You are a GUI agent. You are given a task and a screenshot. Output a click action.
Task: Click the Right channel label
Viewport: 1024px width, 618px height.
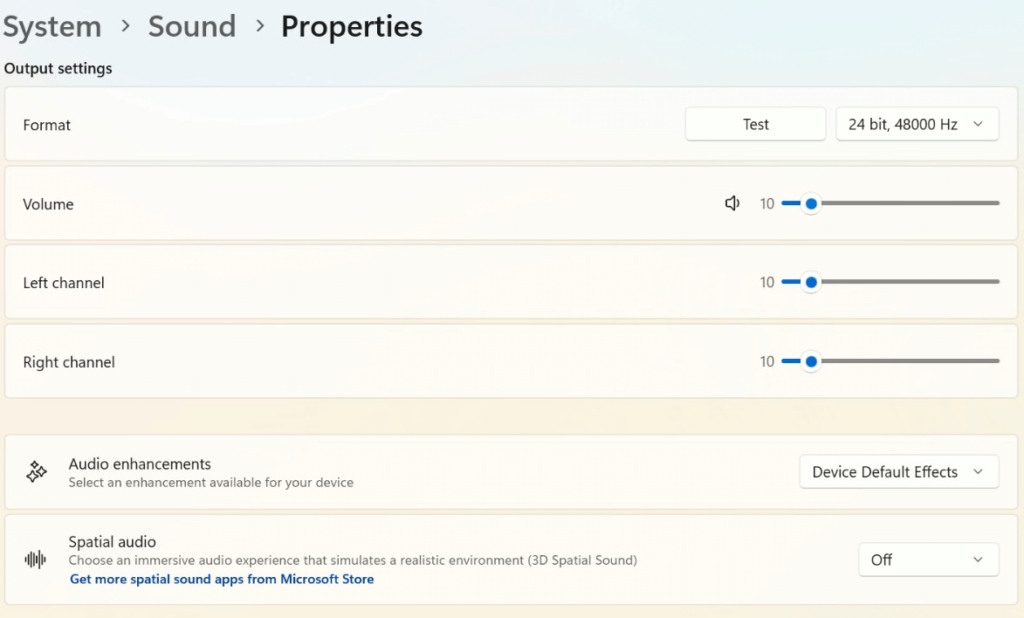69,362
